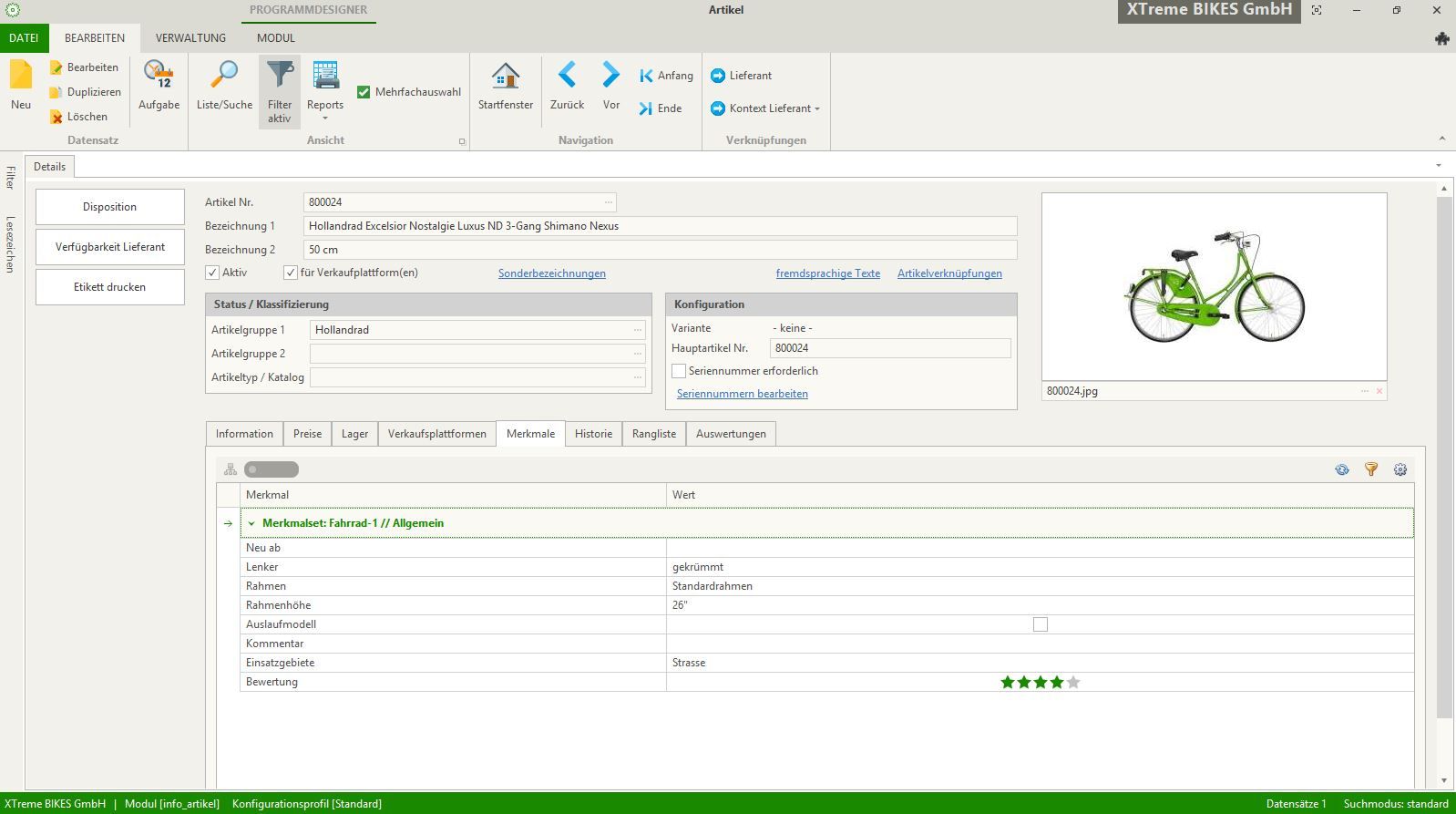Screen dimensions: 1456x814
Task: Click the refresh icon in Merkmale grid
Action: (1342, 469)
